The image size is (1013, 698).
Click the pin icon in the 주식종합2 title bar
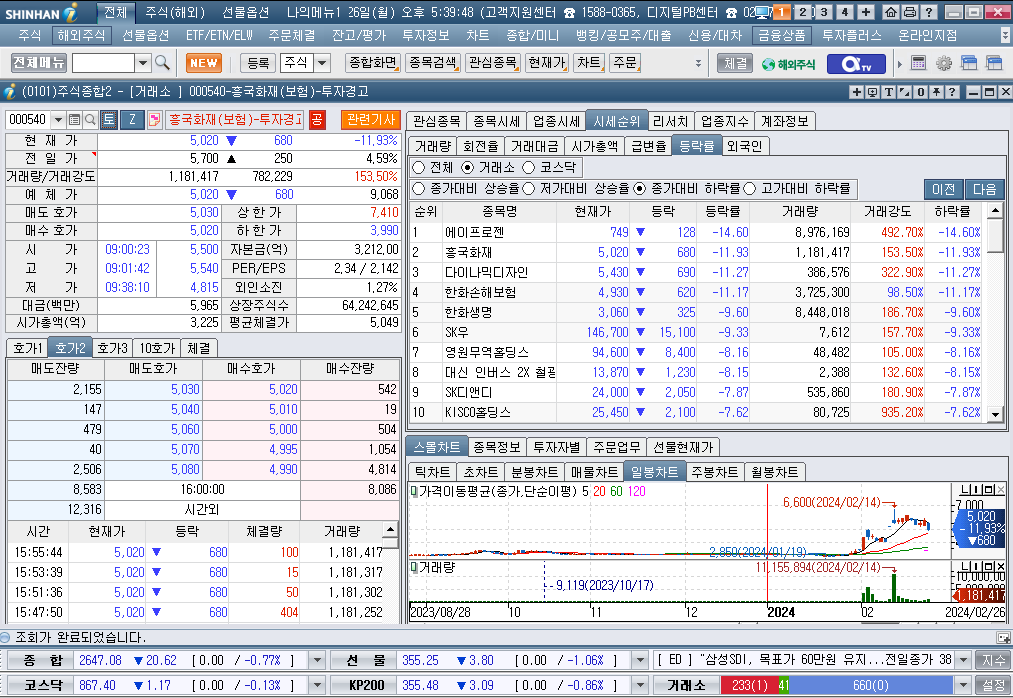coord(936,92)
